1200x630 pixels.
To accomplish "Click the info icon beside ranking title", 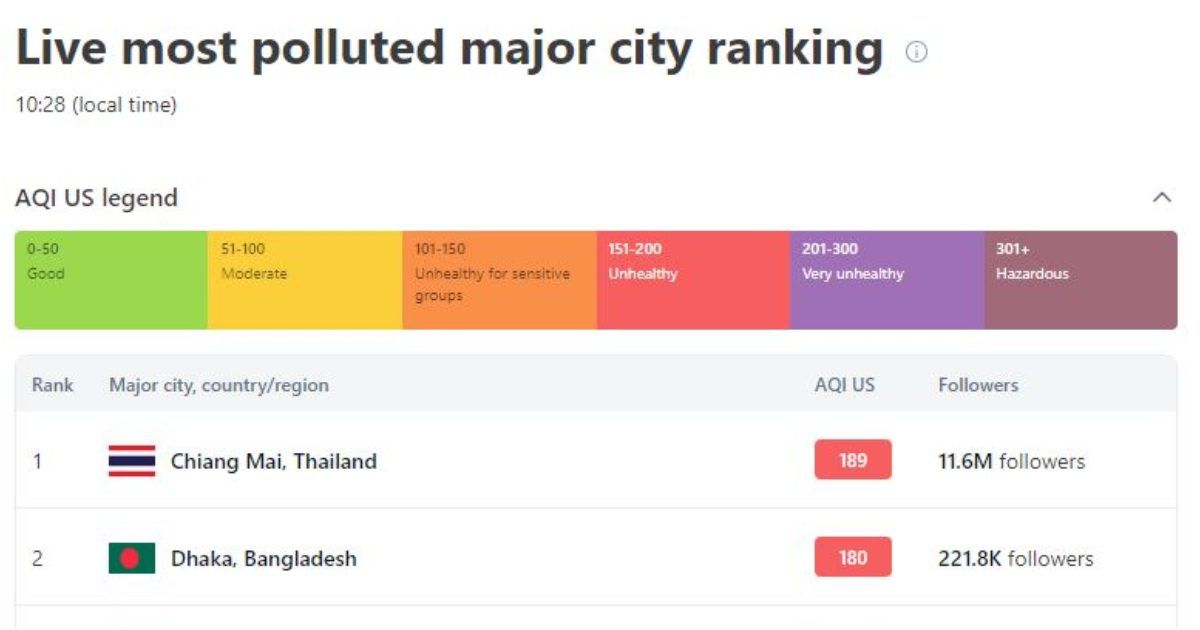I will point(916,52).
